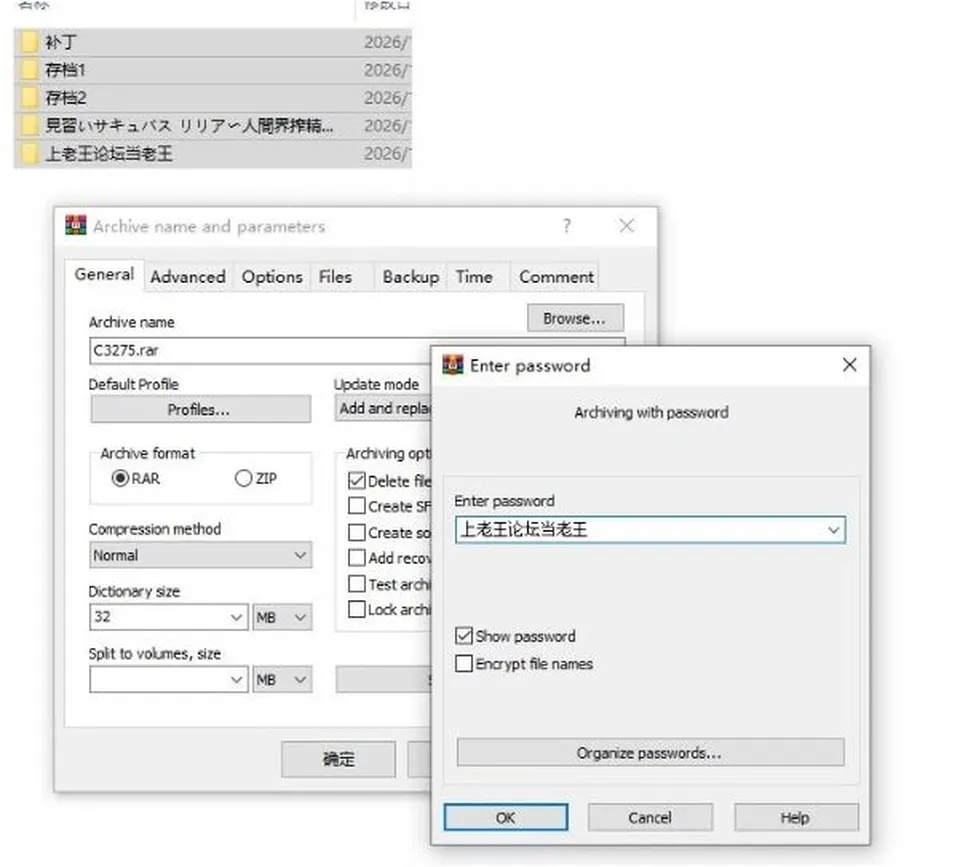Enable the Create SFX archive checkbox
The width and height of the screenshot is (960, 867).
coord(356,506)
